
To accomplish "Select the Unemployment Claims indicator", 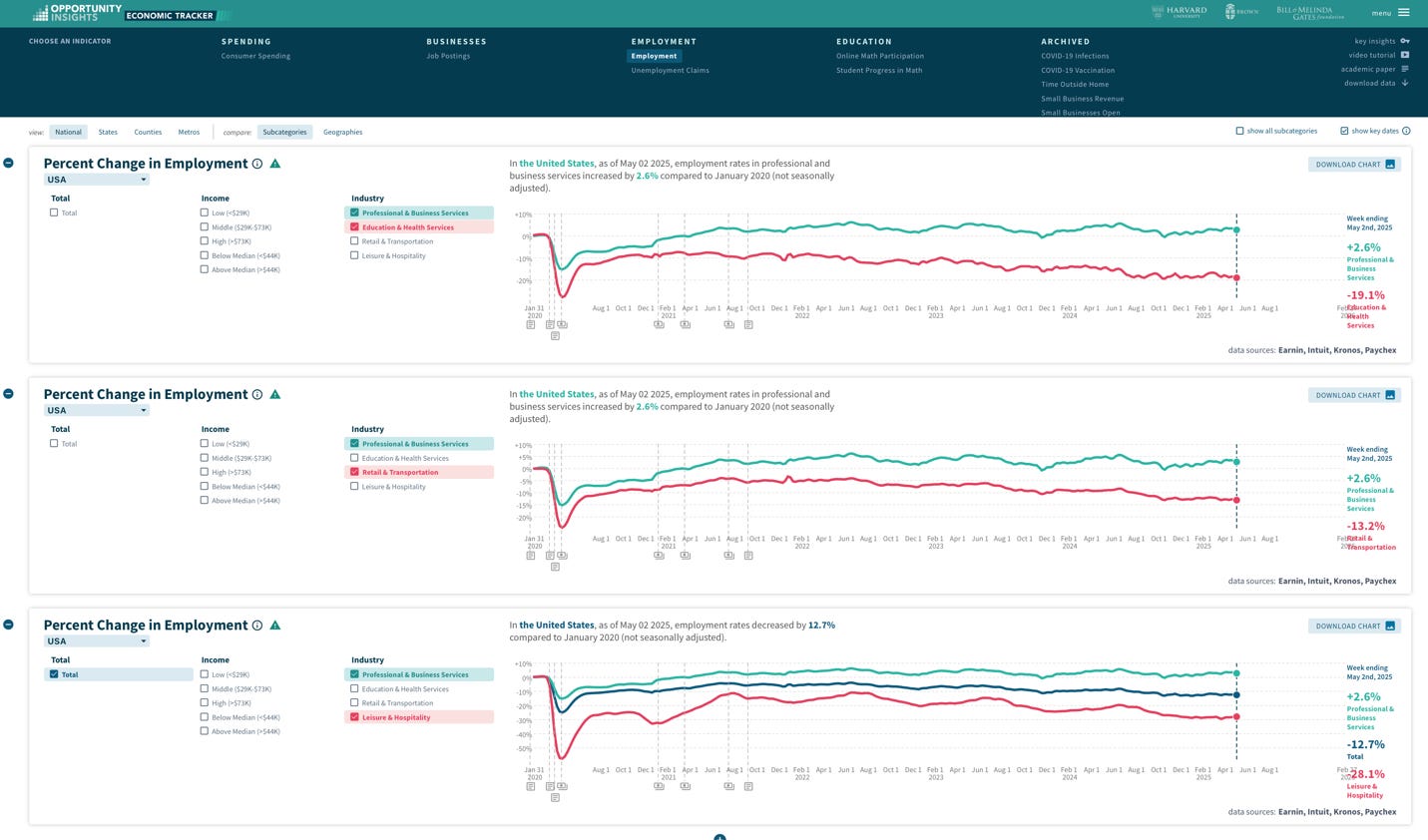I will (x=670, y=70).
